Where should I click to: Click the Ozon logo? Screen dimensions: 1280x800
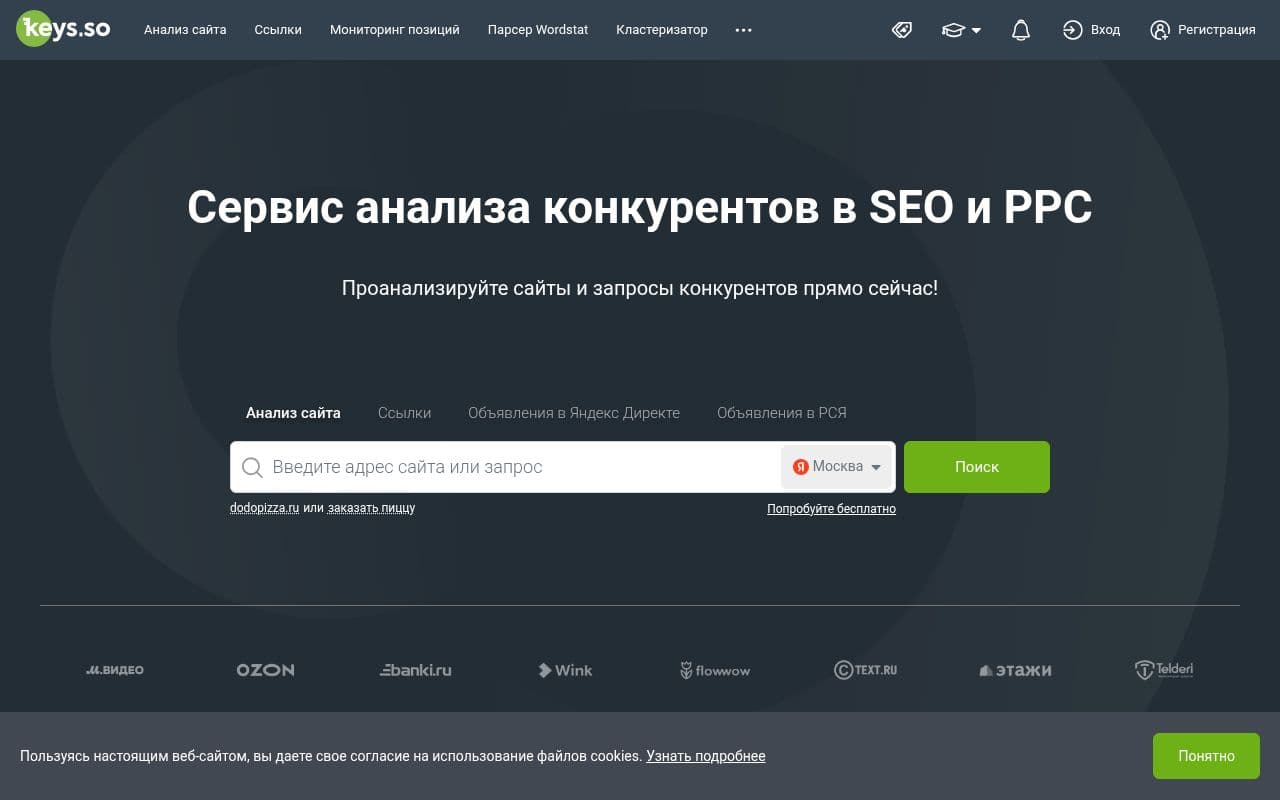(x=265, y=670)
